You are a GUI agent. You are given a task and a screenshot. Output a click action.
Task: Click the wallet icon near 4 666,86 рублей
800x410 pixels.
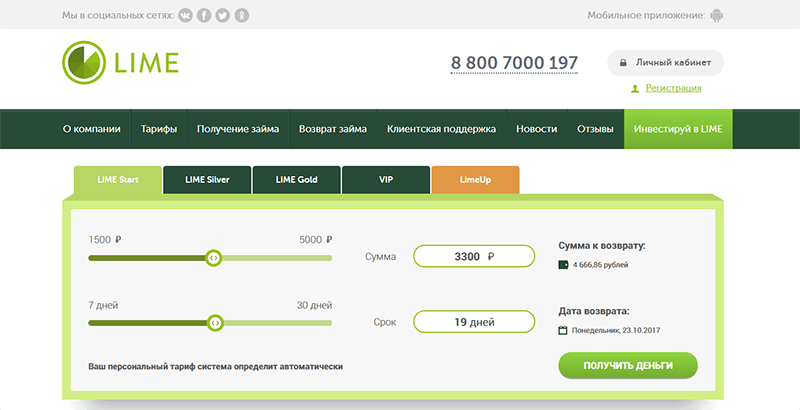point(563,265)
